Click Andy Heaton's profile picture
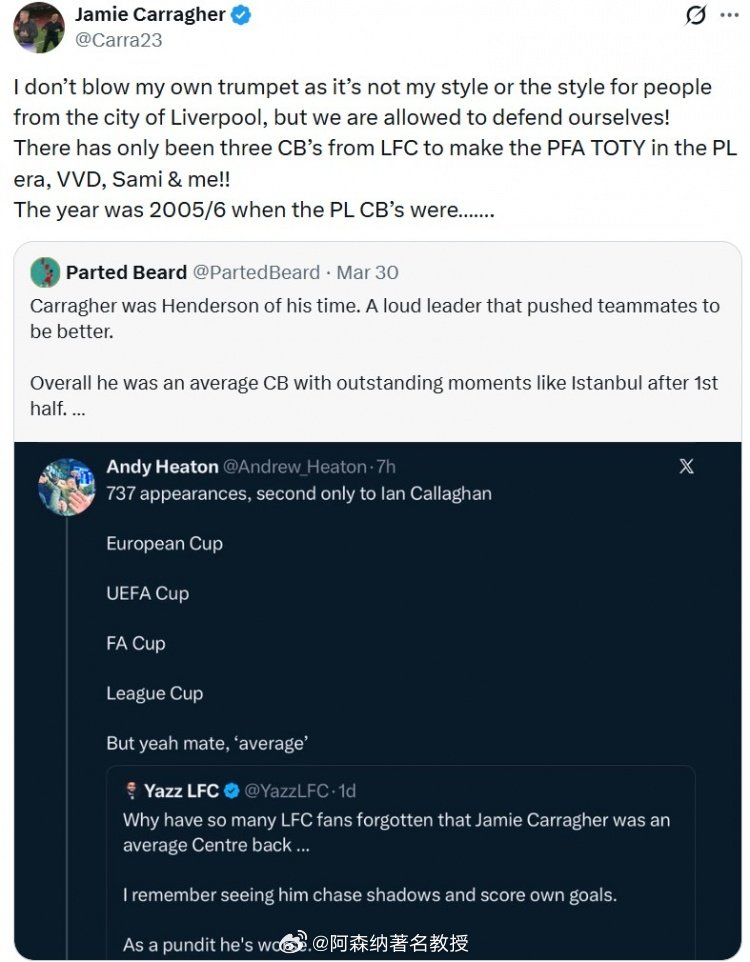 [x=67, y=487]
